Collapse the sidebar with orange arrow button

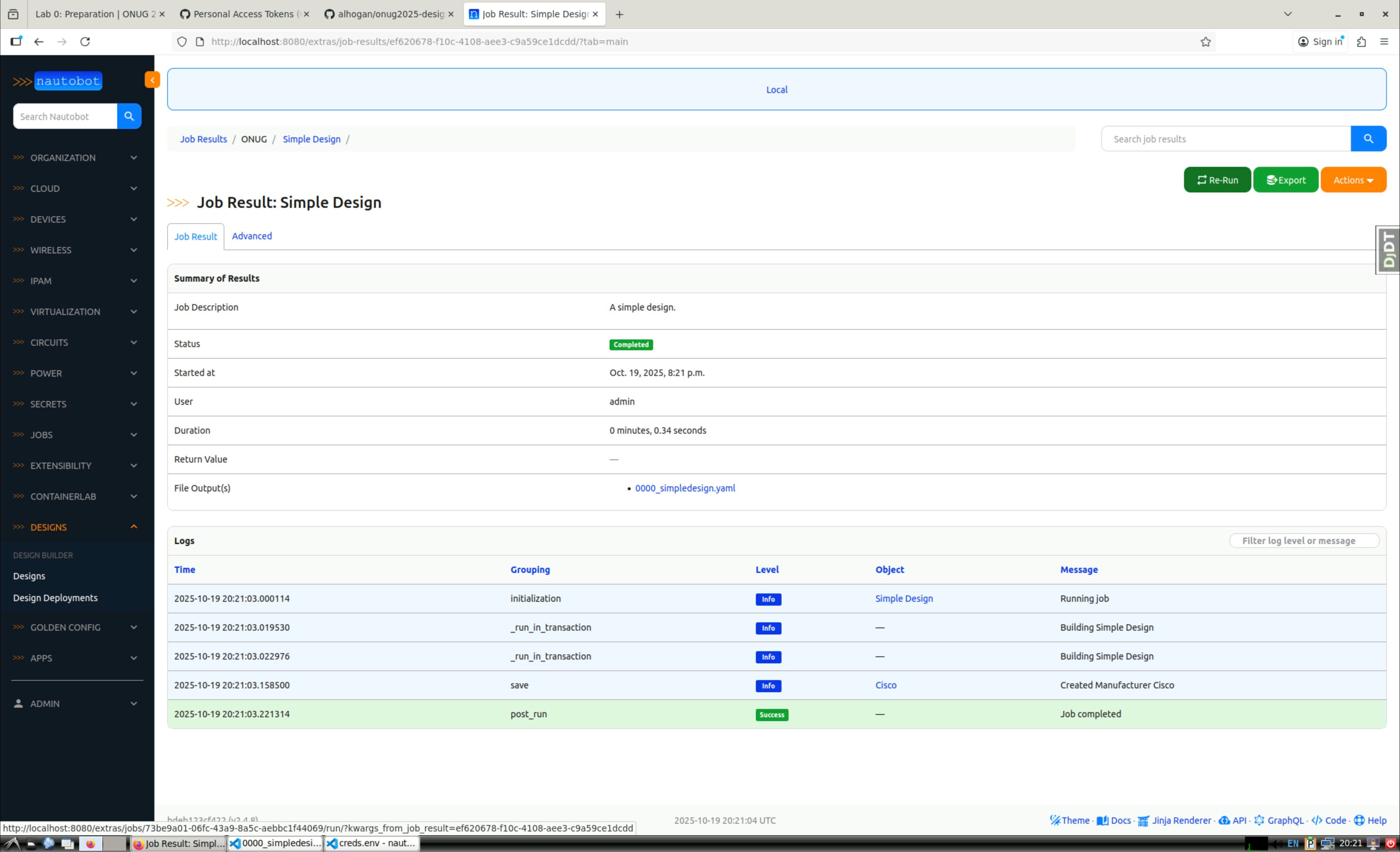pos(152,80)
